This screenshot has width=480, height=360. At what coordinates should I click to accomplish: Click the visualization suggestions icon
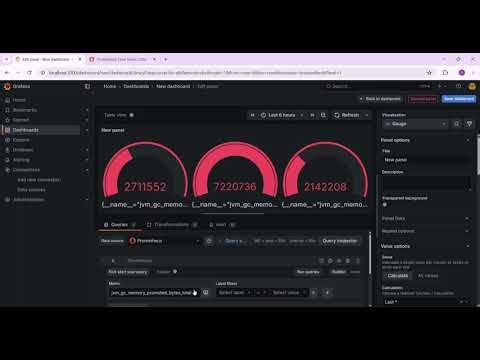pyautogui.click(x=456, y=124)
